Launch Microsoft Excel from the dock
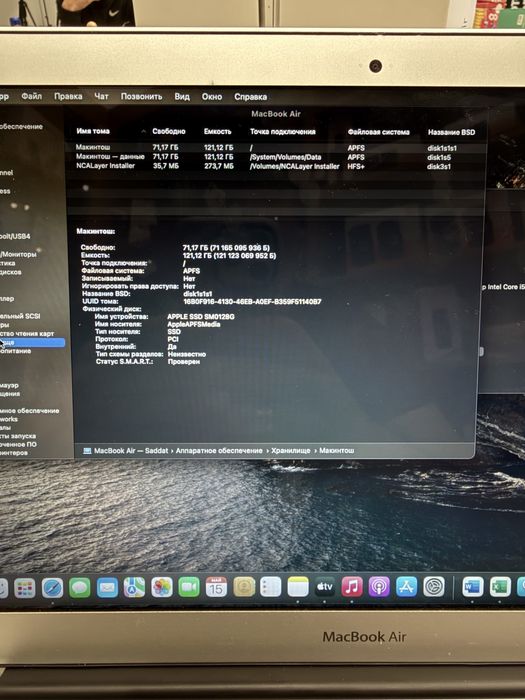Viewport: 525px width, 700px height. tap(500, 587)
